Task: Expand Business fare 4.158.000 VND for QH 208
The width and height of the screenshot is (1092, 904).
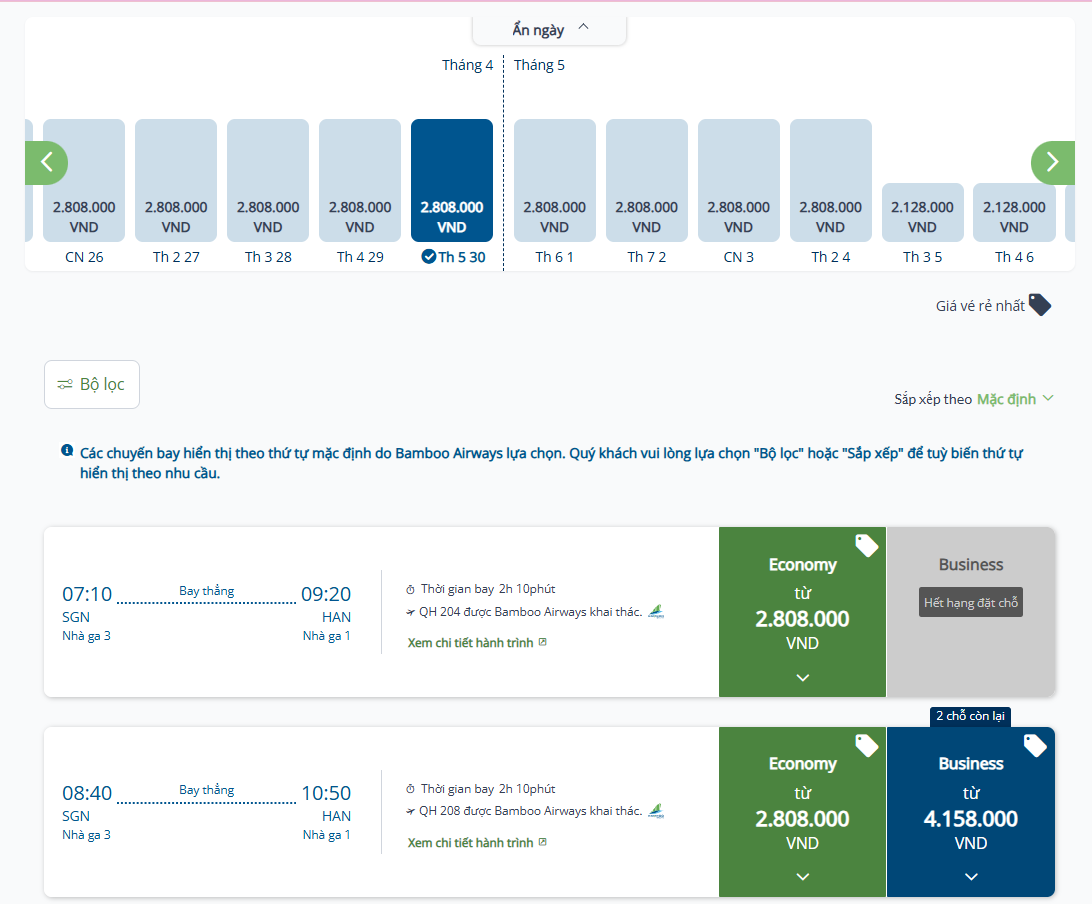Action: pyautogui.click(x=970, y=876)
